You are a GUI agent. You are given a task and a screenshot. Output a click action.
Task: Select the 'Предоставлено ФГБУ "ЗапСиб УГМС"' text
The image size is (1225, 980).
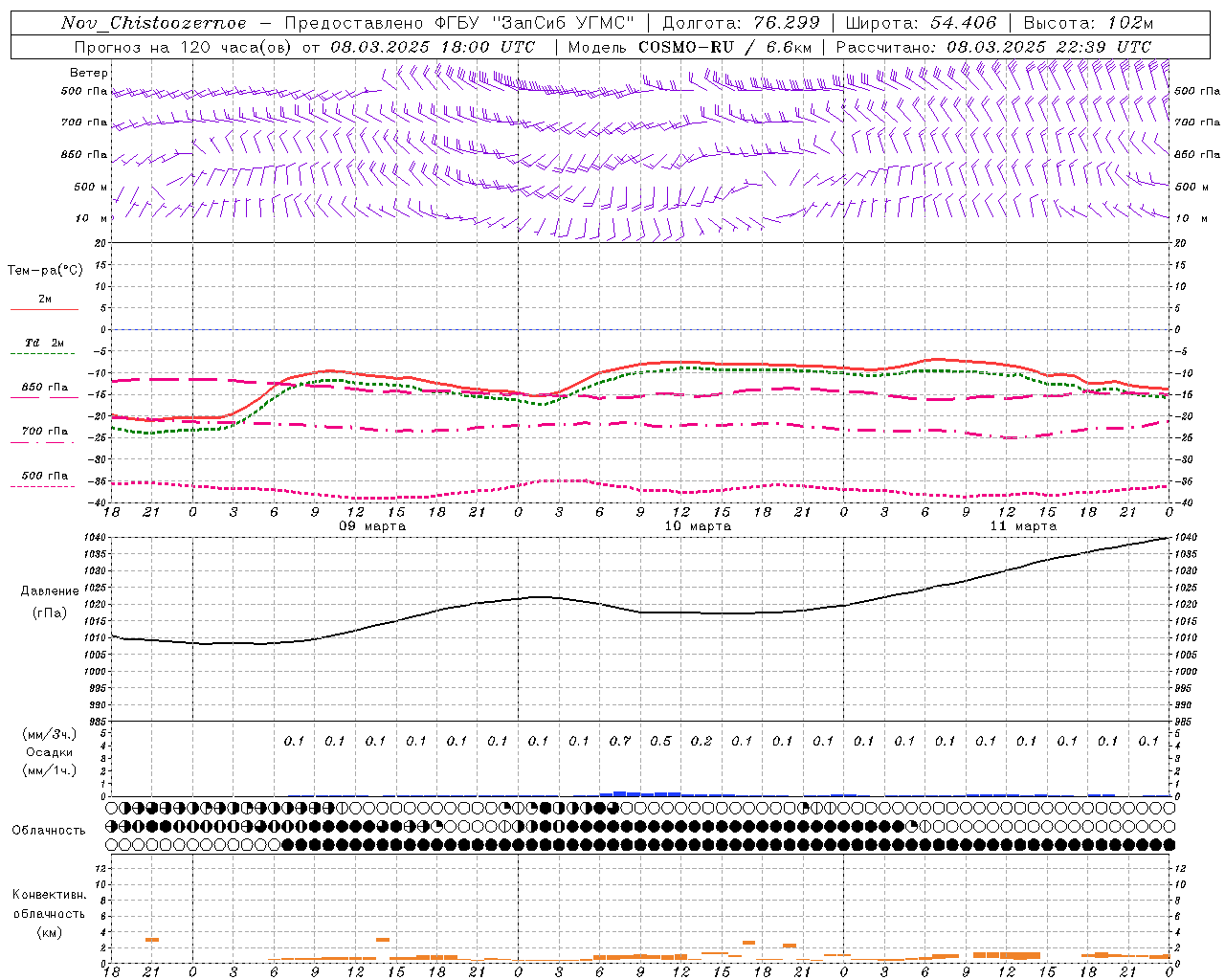[460, 23]
